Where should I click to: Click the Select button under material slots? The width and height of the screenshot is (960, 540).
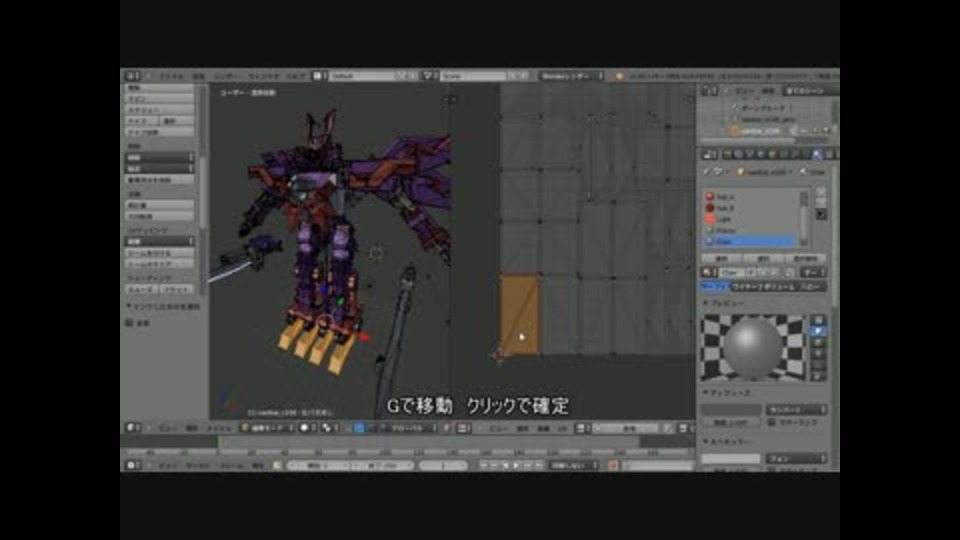(763, 258)
